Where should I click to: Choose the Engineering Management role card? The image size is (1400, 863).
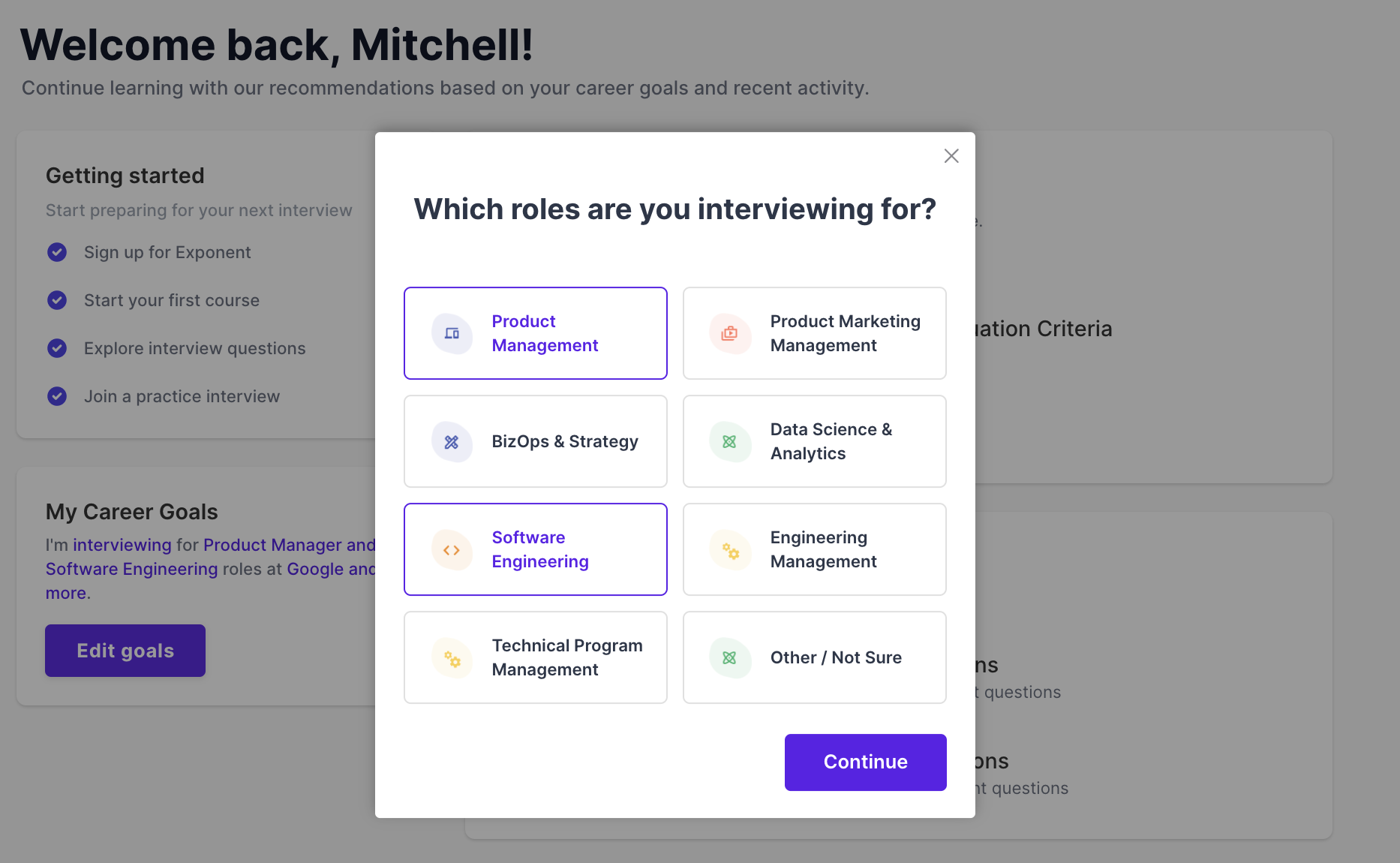click(815, 549)
